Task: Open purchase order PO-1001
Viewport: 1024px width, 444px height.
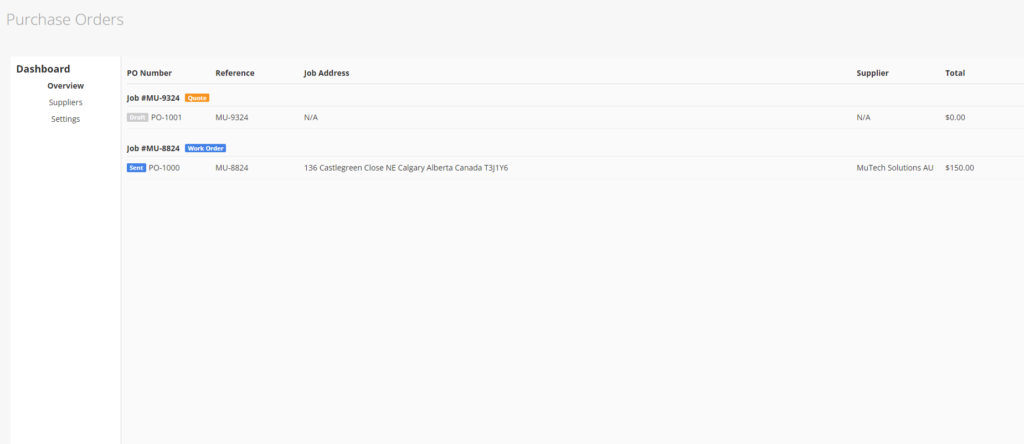Action: [x=166, y=118]
